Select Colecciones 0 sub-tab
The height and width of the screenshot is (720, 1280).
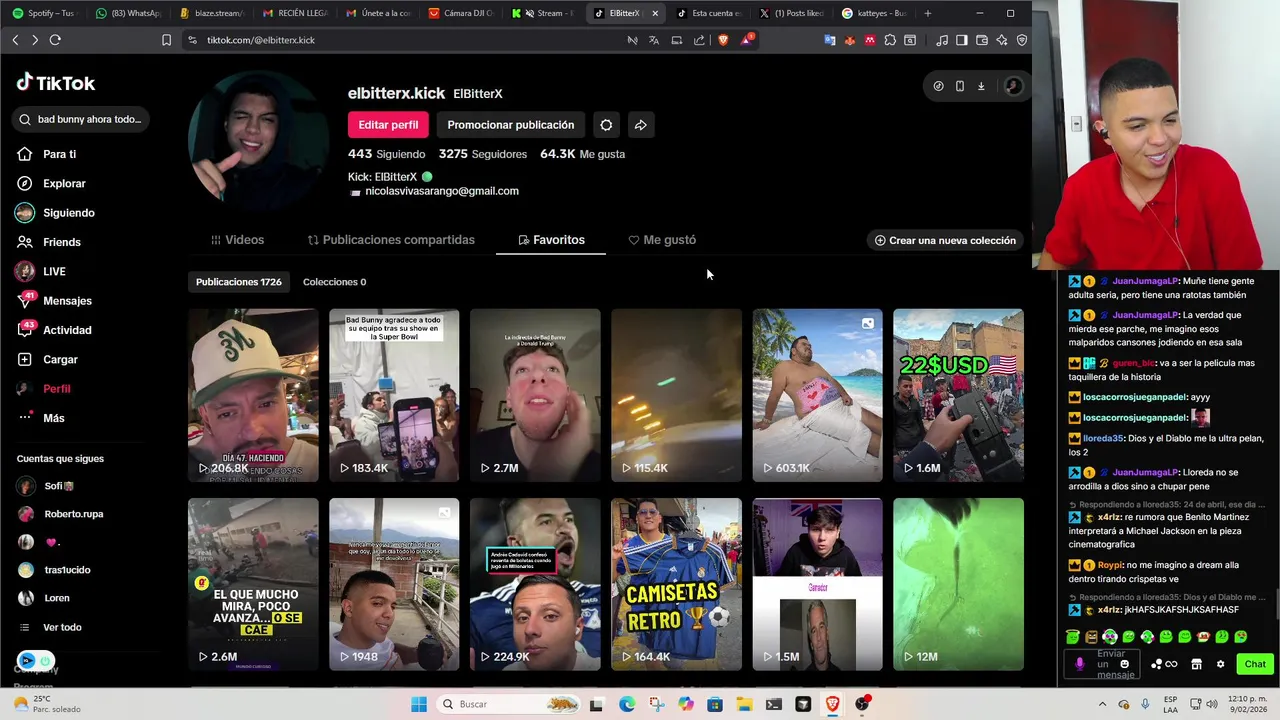coord(334,282)
